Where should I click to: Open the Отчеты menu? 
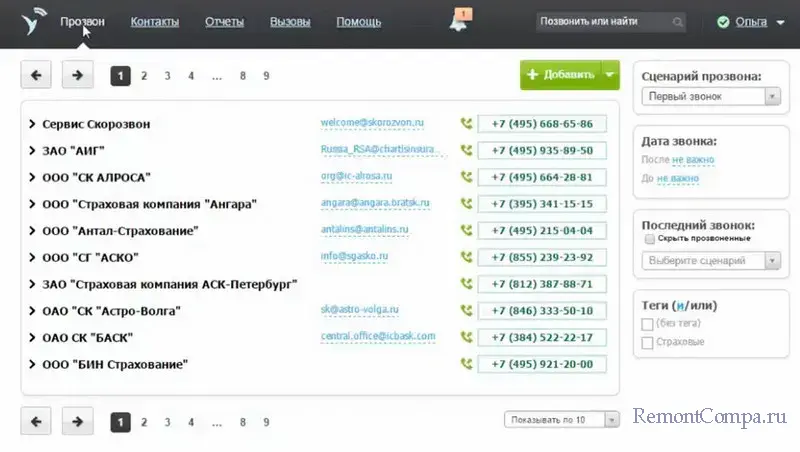(x=224, y=22)
